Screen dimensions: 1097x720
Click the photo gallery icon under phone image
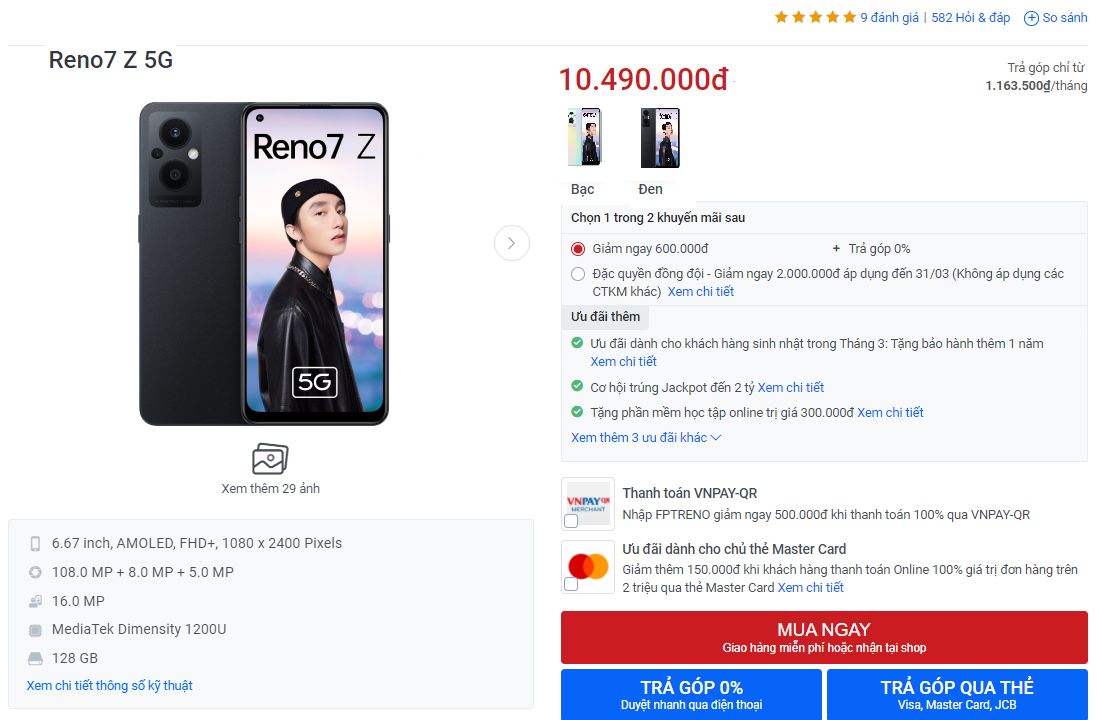click(x=270, y=459)
